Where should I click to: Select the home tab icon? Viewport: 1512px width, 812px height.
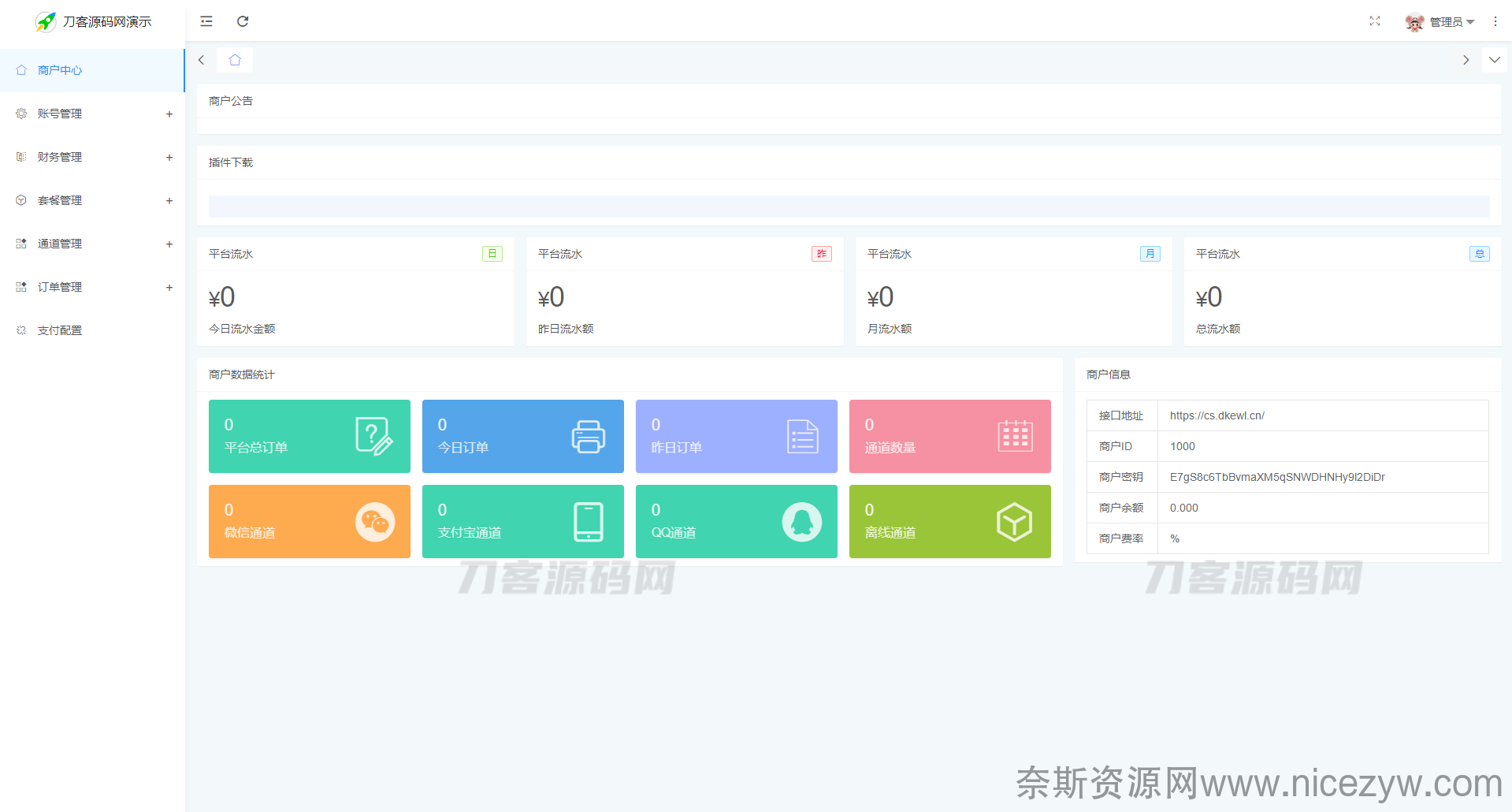point(235,60)
